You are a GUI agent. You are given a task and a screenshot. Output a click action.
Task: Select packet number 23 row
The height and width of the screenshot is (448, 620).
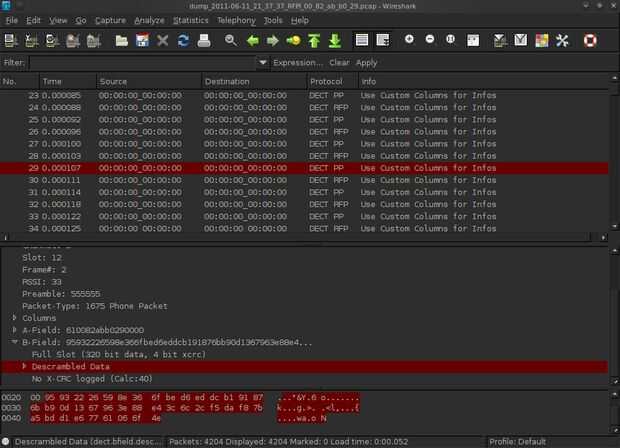click(x=304, y=95)
